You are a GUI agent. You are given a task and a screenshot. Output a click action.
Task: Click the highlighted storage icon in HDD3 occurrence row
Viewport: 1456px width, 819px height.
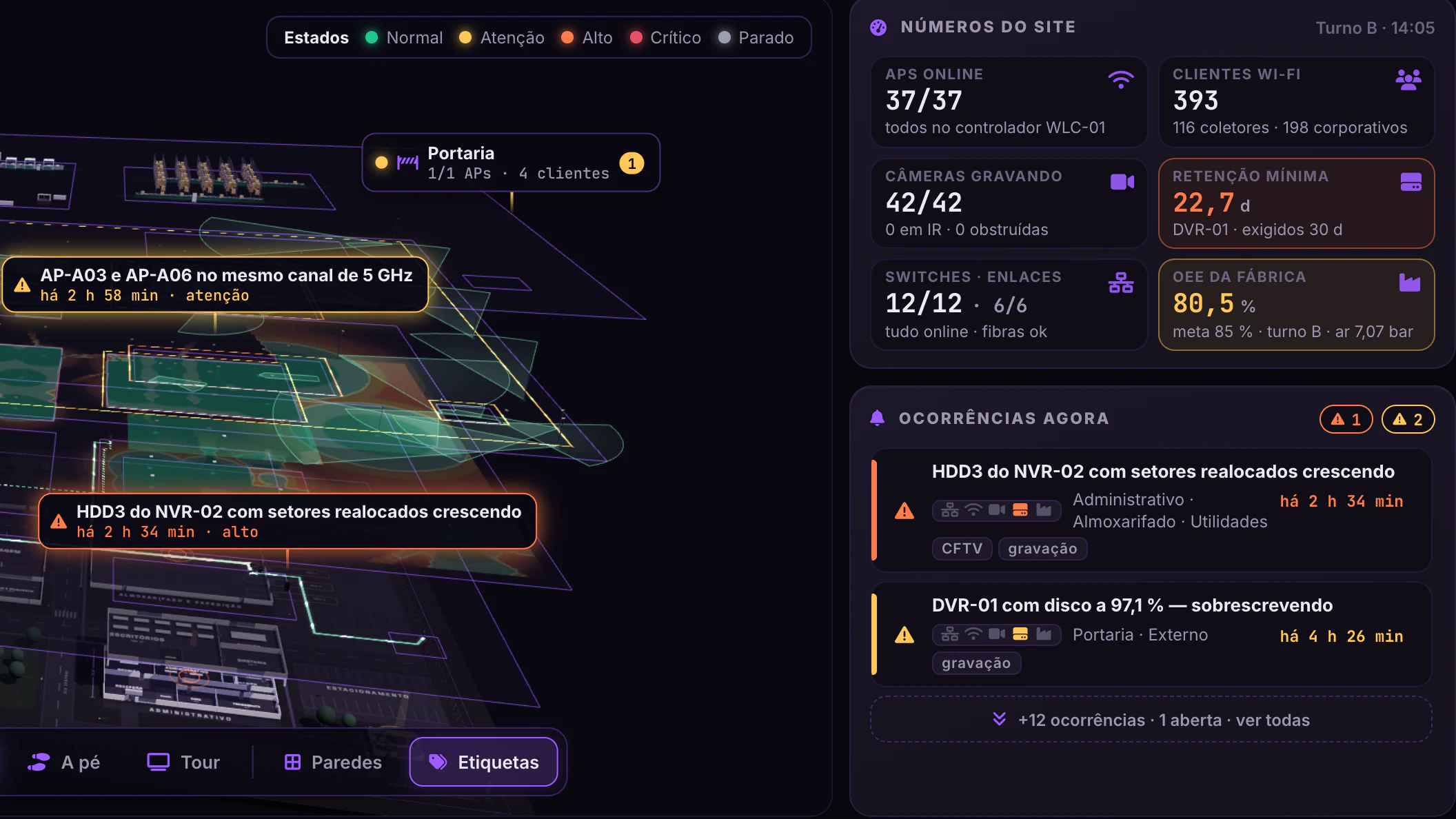click(x=1020, y=510)
